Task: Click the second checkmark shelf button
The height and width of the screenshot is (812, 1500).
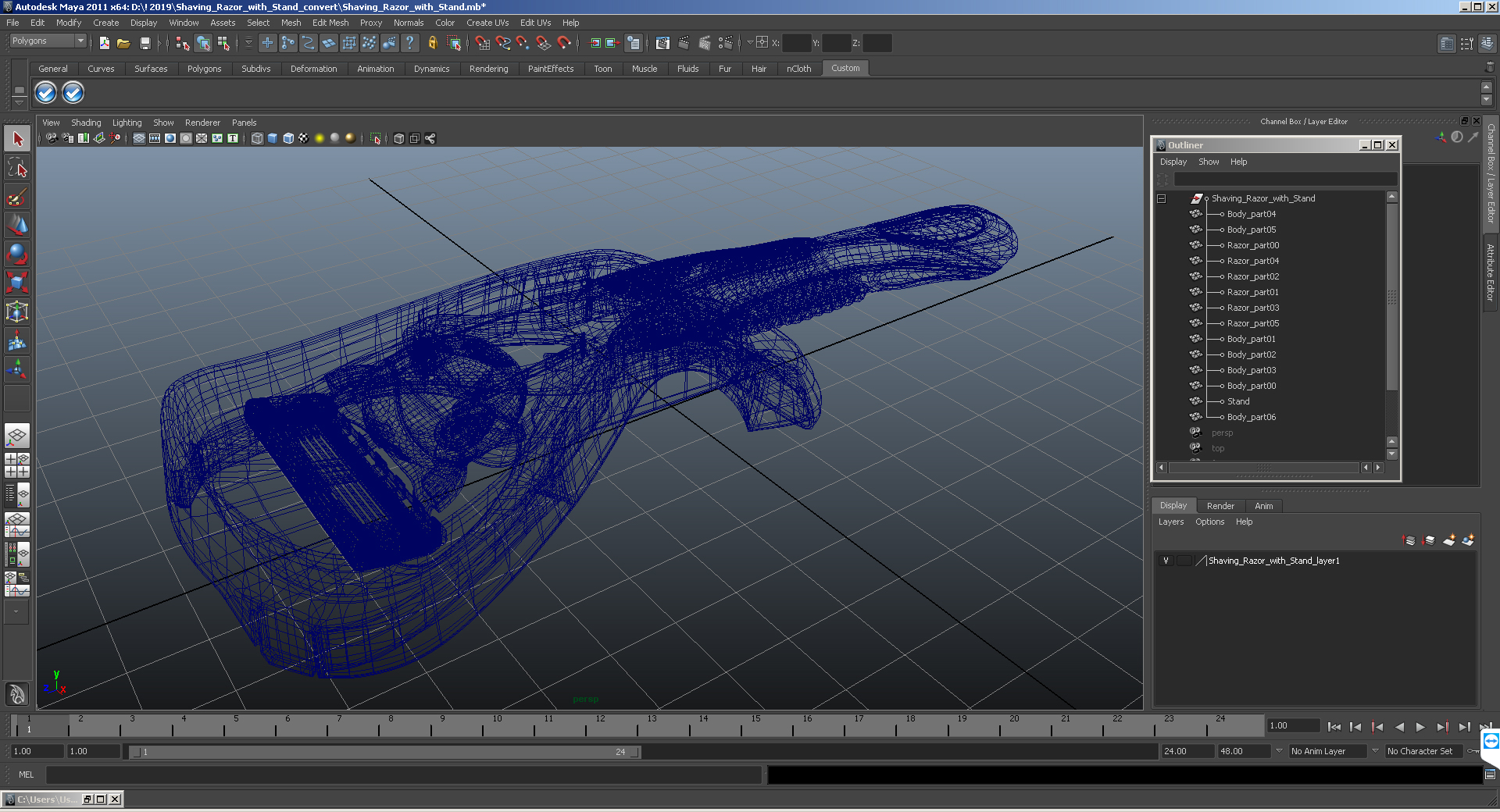Action: coord(73,93)
